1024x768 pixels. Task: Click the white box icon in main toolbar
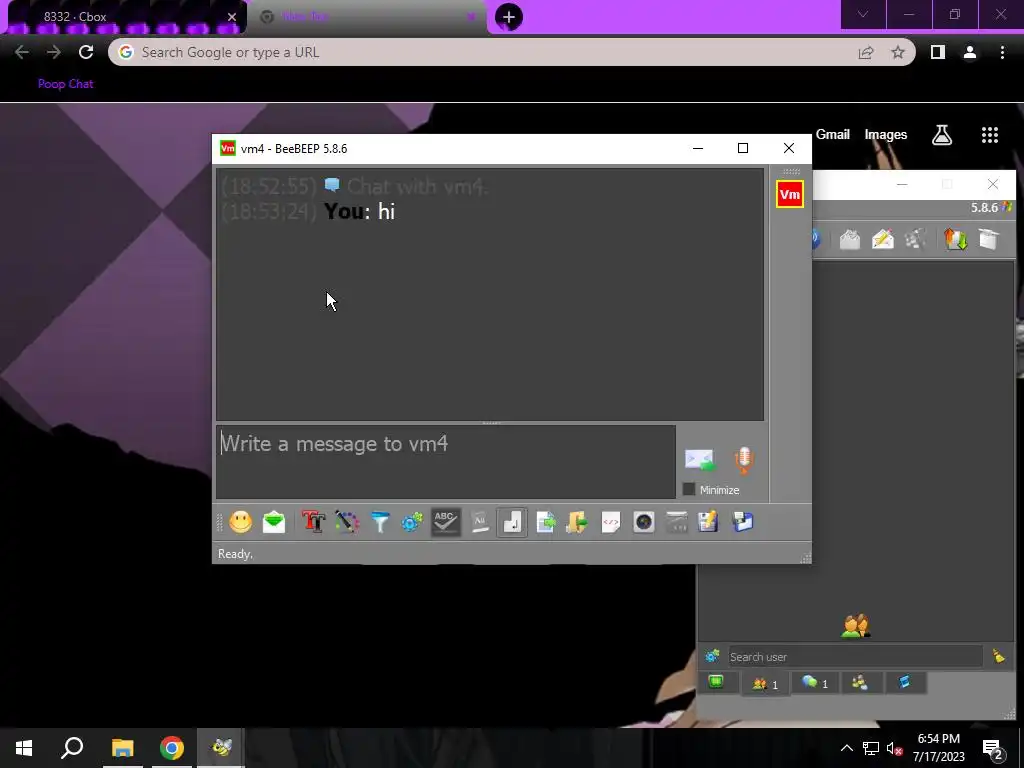click(x=989, y=239)
